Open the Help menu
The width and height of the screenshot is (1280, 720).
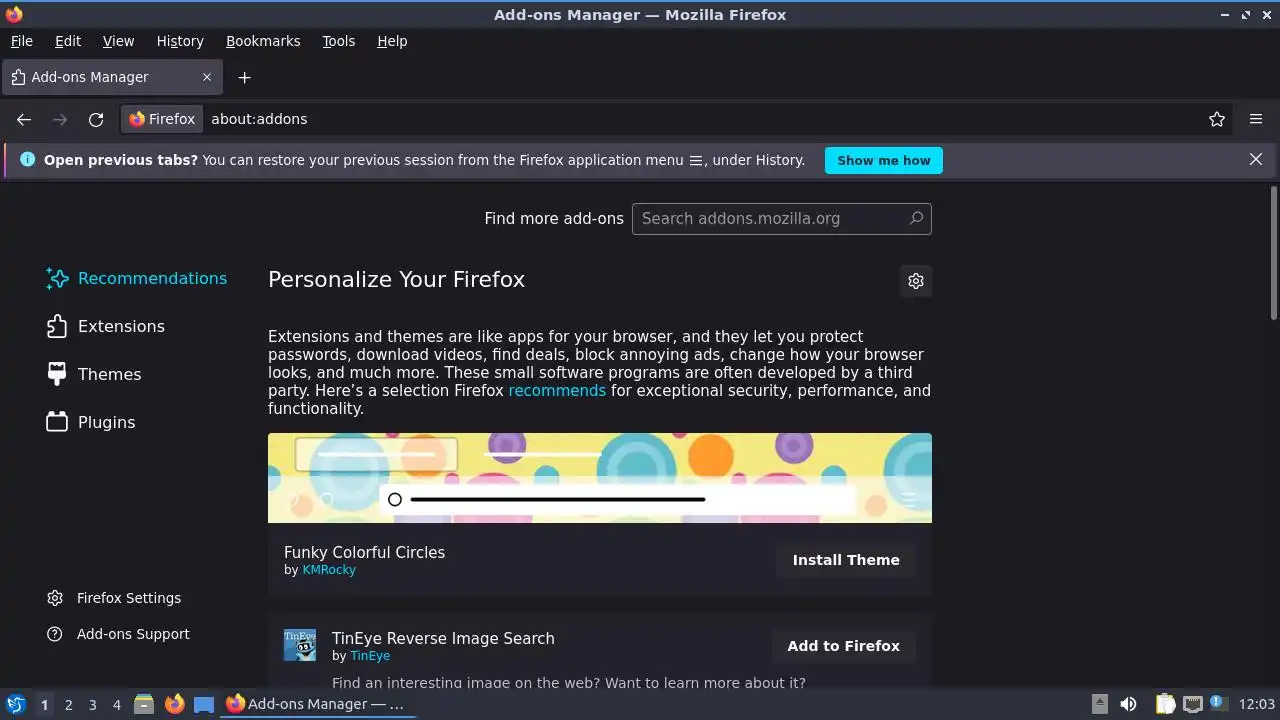[392, 41]
